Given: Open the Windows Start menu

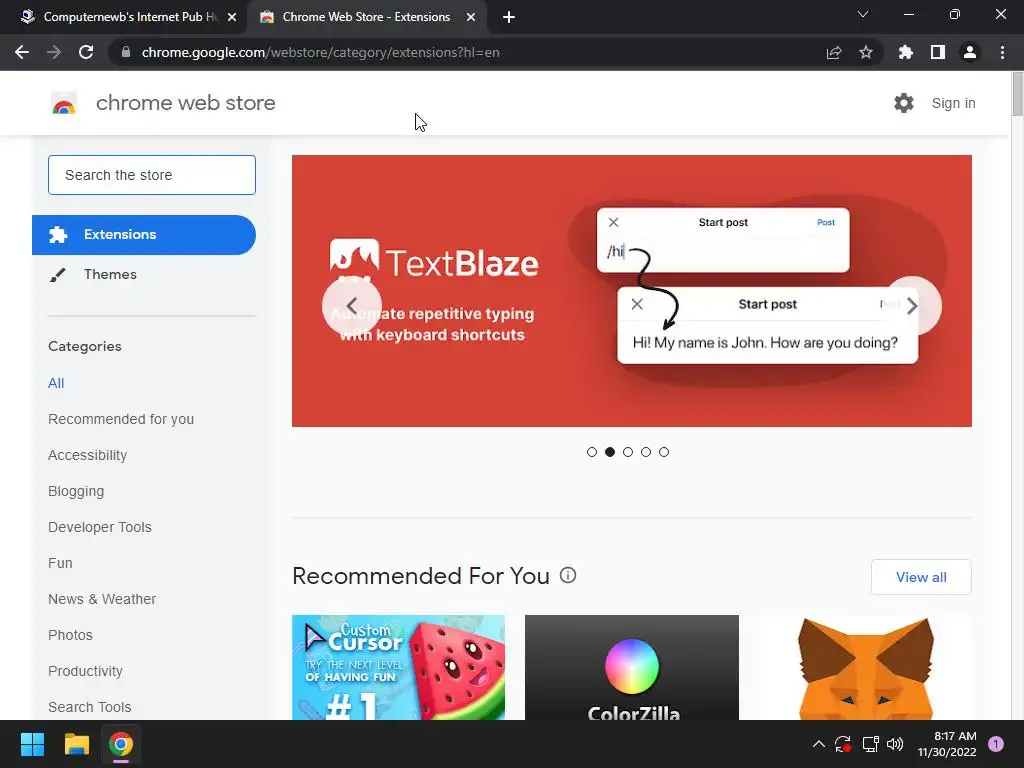Looking at the screenshot, I should coord(32,744).
